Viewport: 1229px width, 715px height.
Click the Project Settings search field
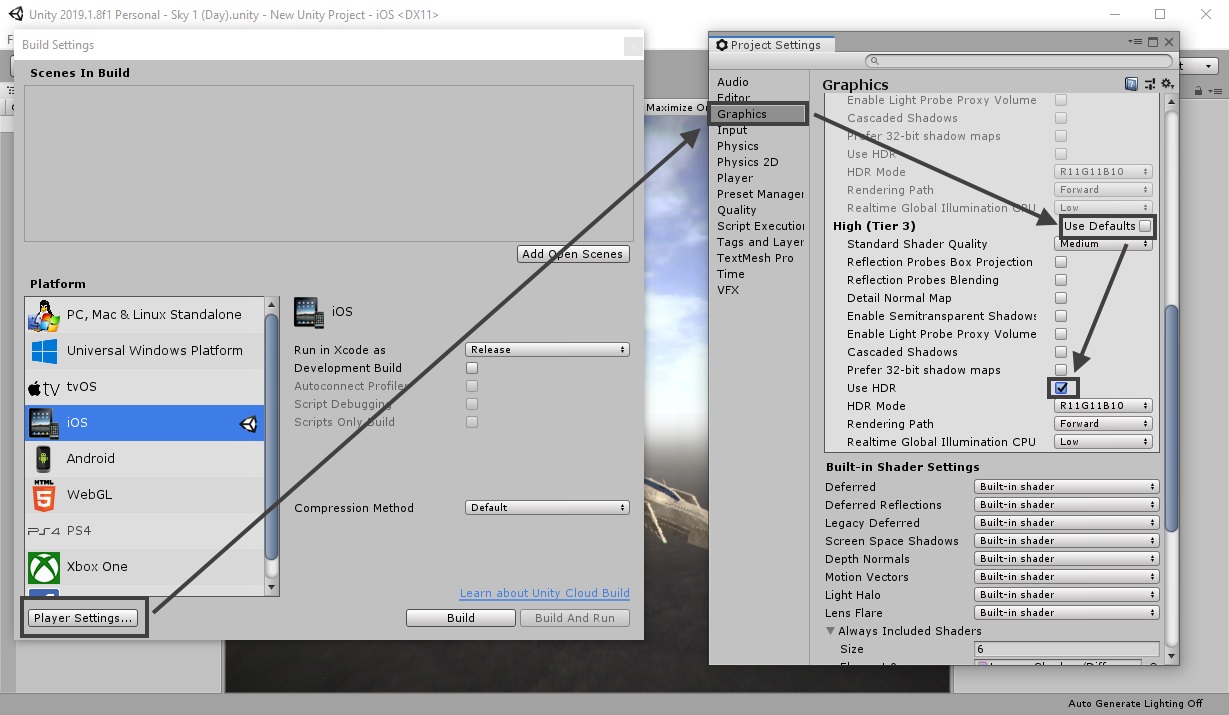click(x=1018, y=60)
